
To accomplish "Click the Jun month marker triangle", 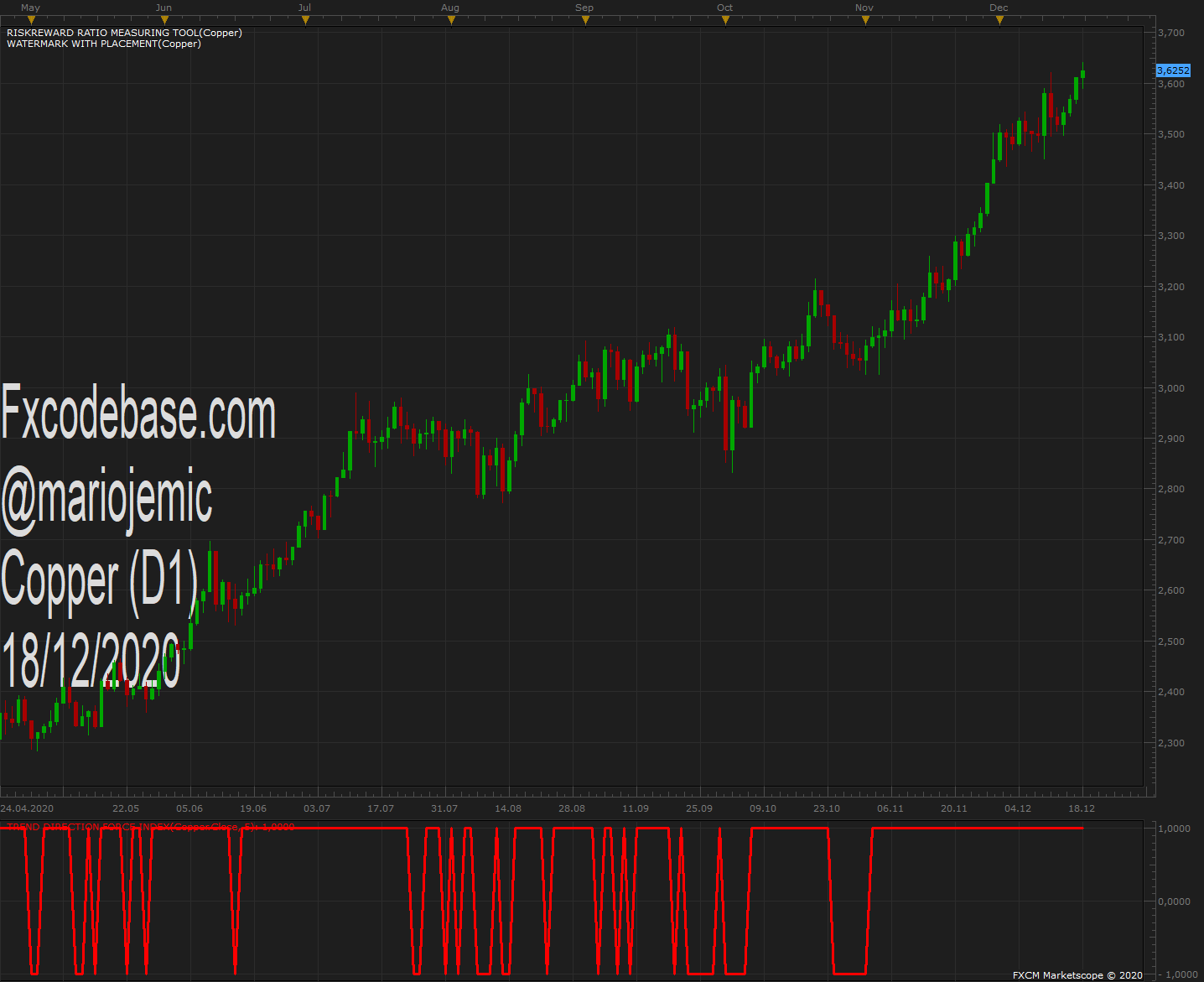I will click(x=164, y=20).
